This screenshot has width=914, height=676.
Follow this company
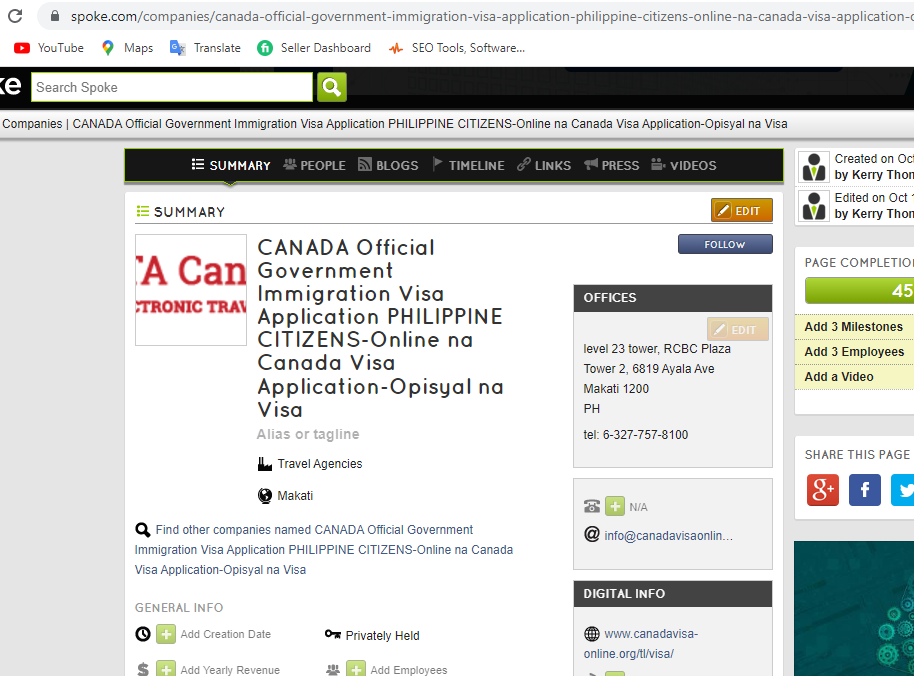point(725,244)
